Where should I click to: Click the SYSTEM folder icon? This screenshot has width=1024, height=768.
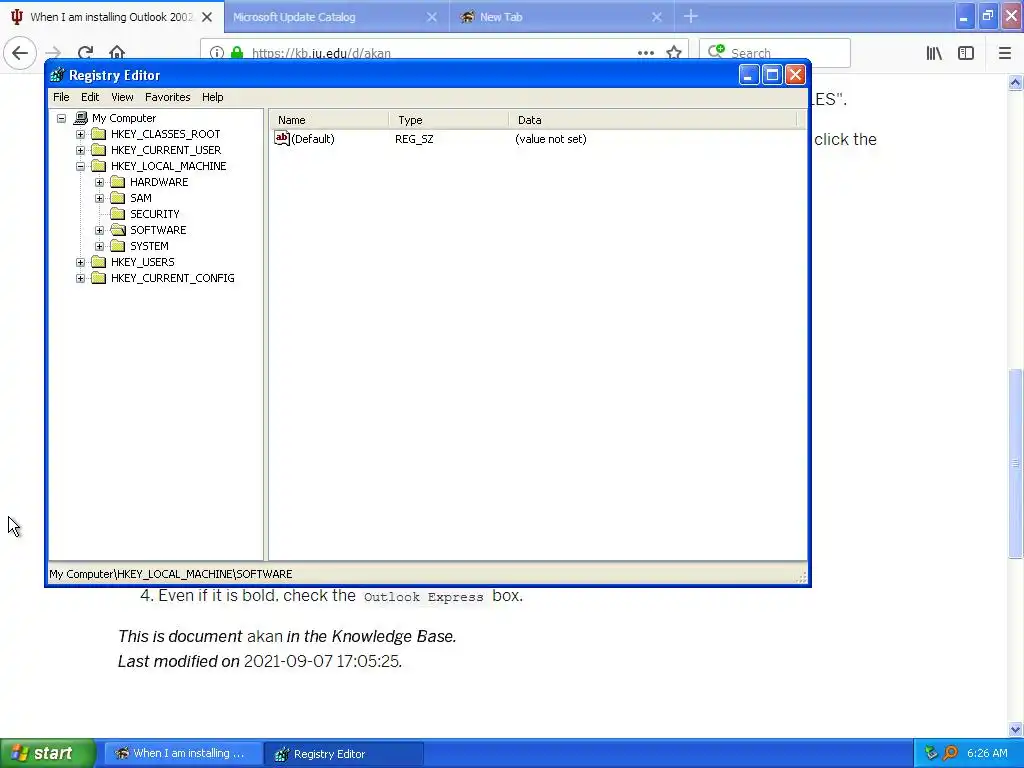coord(118,246)
